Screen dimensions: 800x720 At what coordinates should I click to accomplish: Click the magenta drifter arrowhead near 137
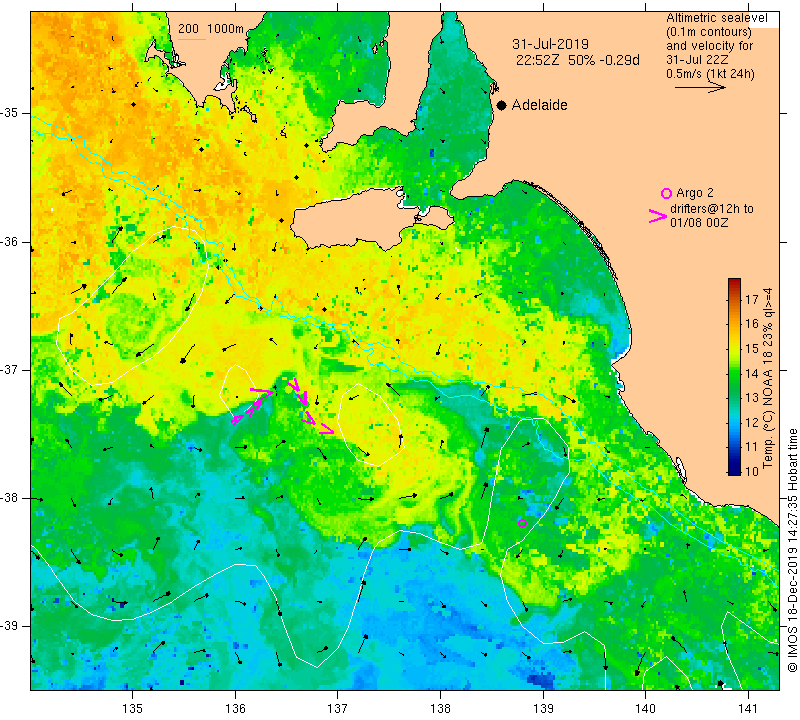327,430
